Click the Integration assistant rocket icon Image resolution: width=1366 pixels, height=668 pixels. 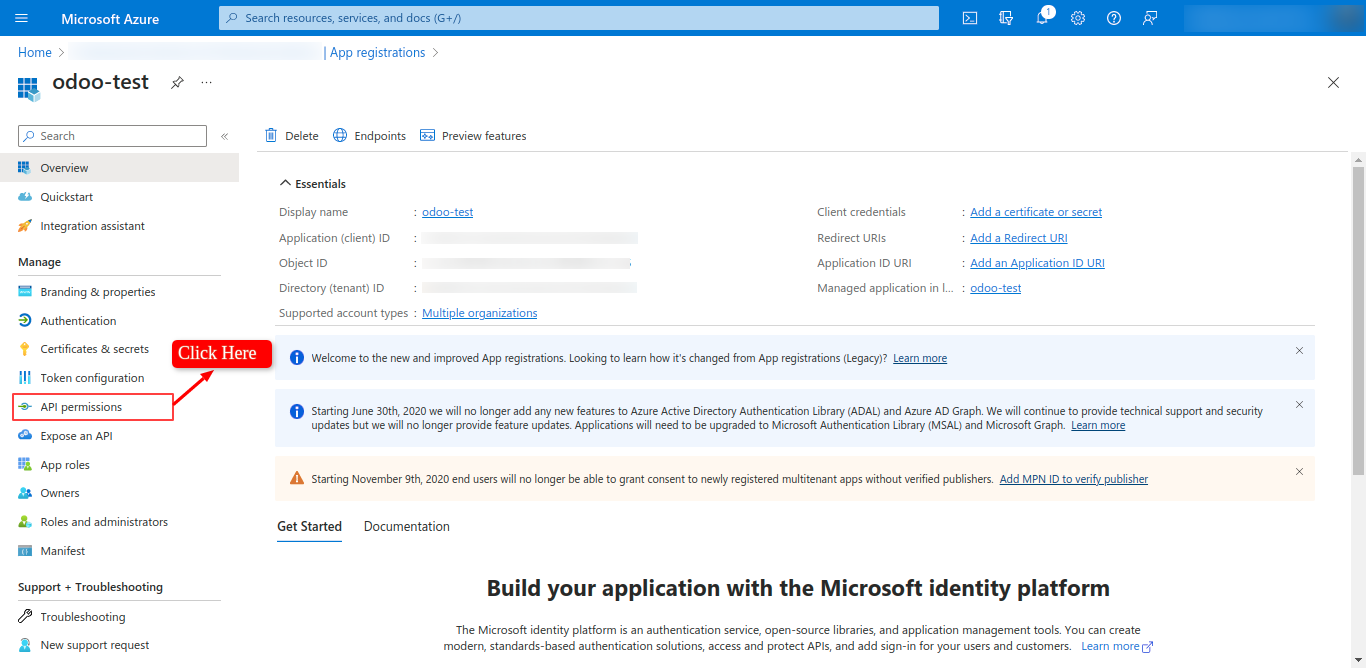coord(25,226)
